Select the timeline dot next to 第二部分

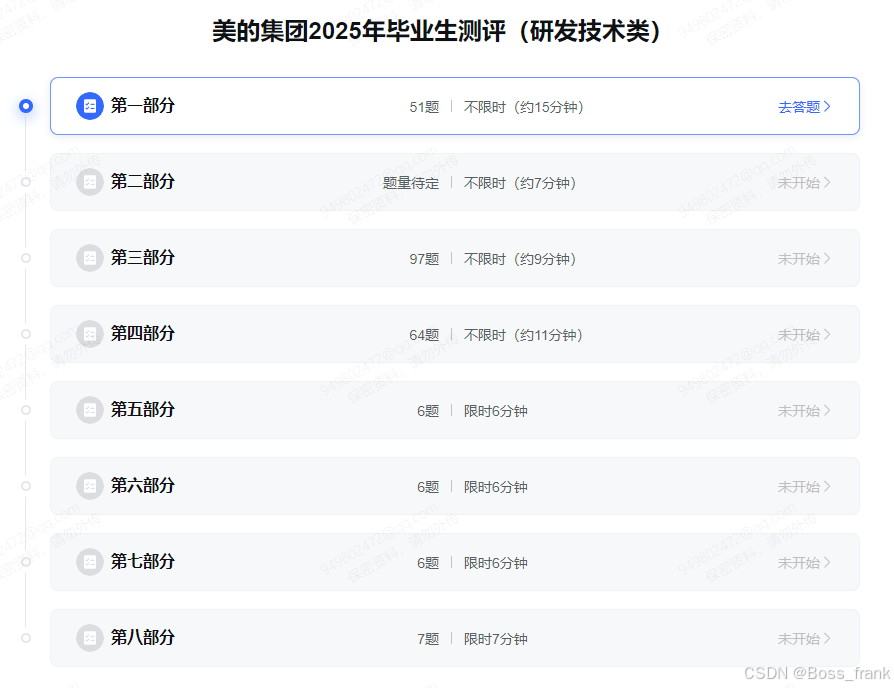[26, 182]
